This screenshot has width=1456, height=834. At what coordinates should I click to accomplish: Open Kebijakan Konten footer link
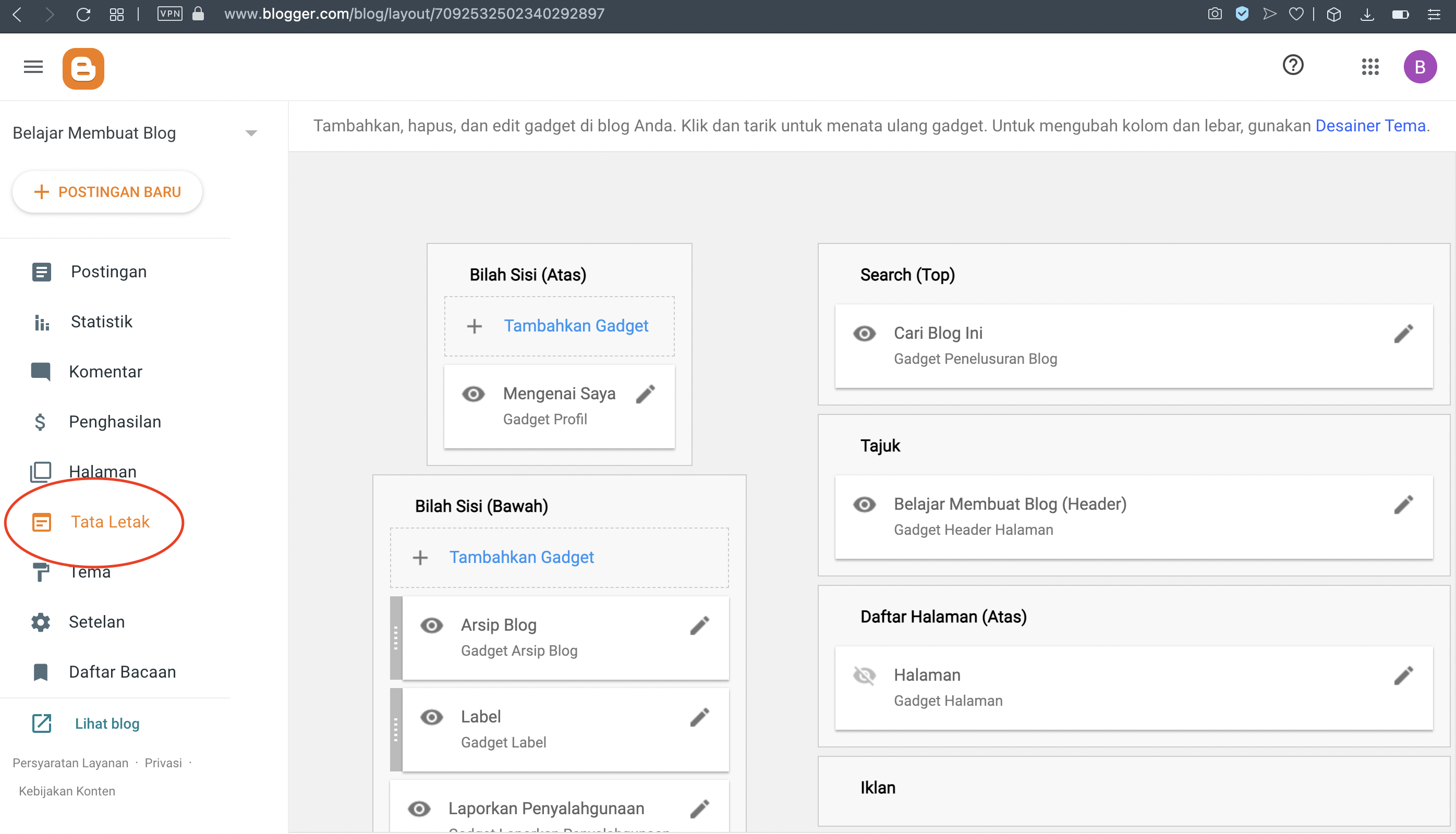click(x=67, y=791)
